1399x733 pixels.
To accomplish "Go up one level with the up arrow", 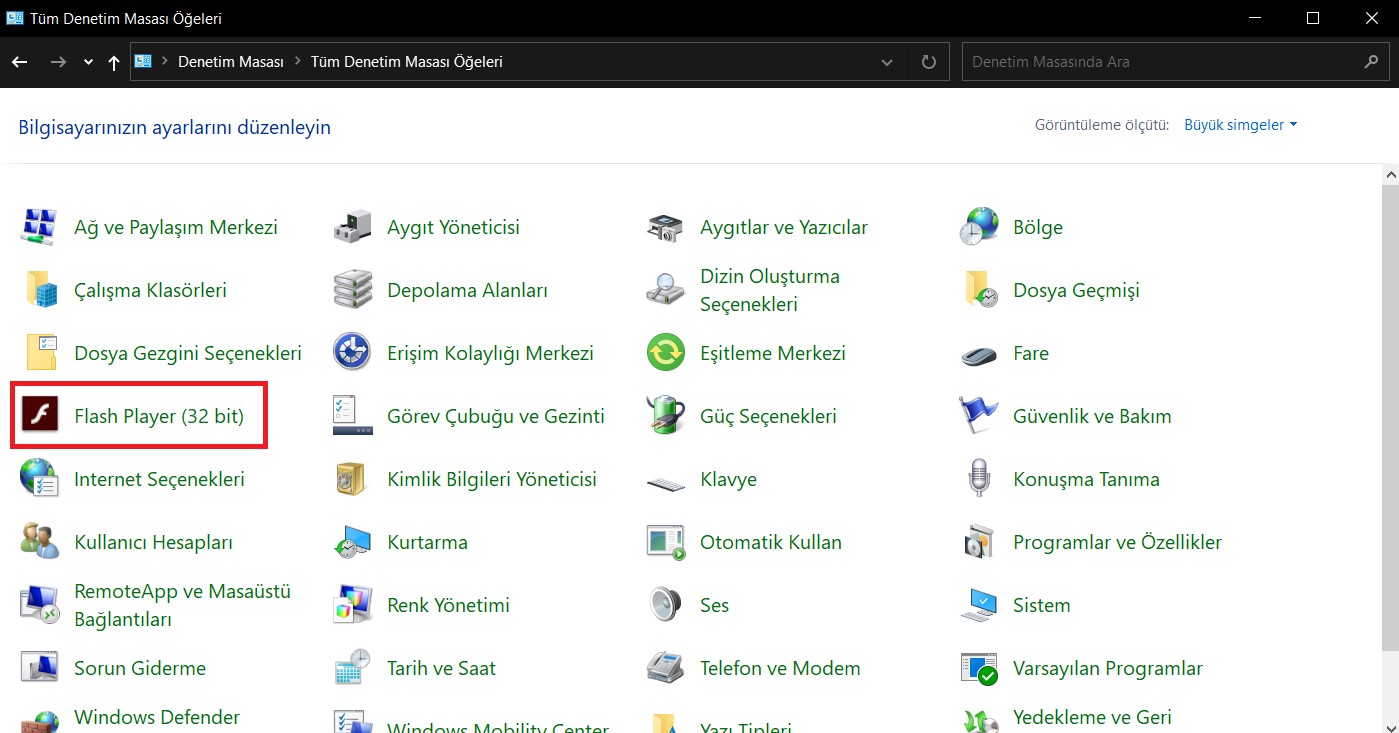I will (114, 62).
